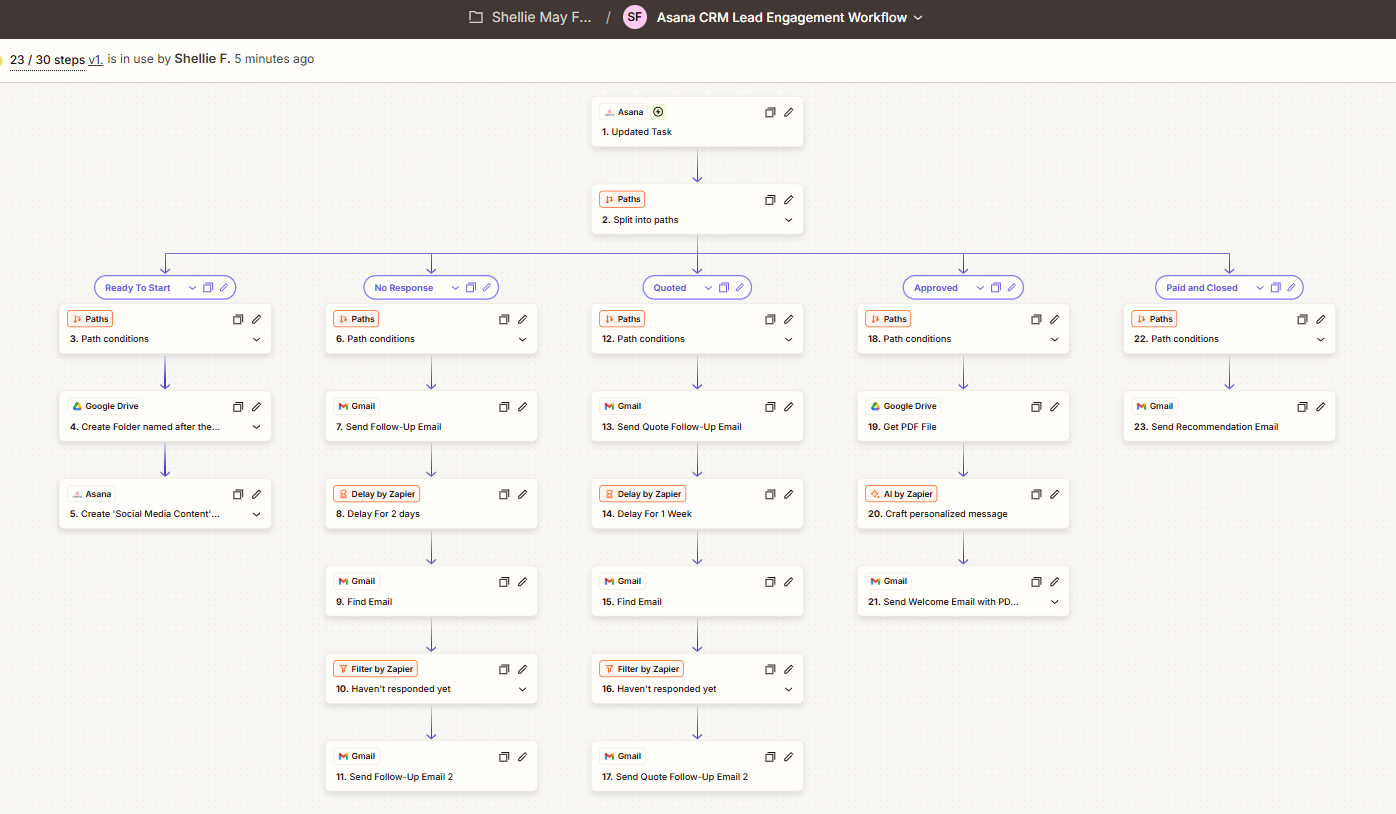Click '21. Send Welcome Email with PD...' text
This screenshot has height=814, width=1396.
(x=943, y=602)
